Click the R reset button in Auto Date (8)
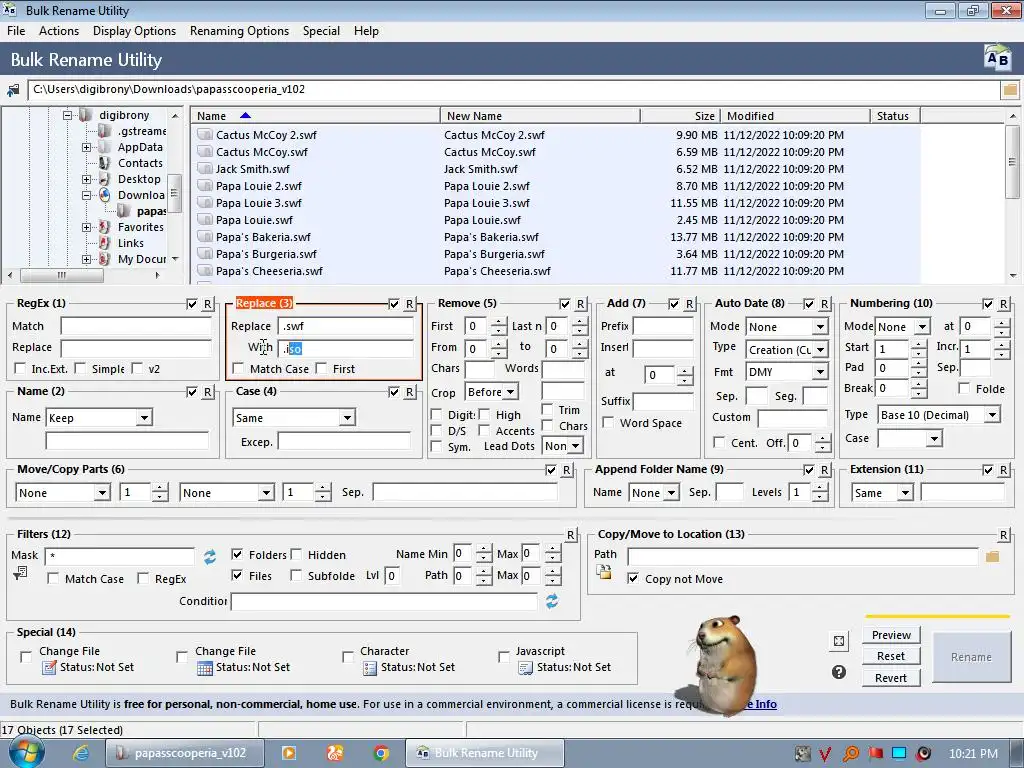This screenshot has width=1024, height=768. click(x=825, y=304)
